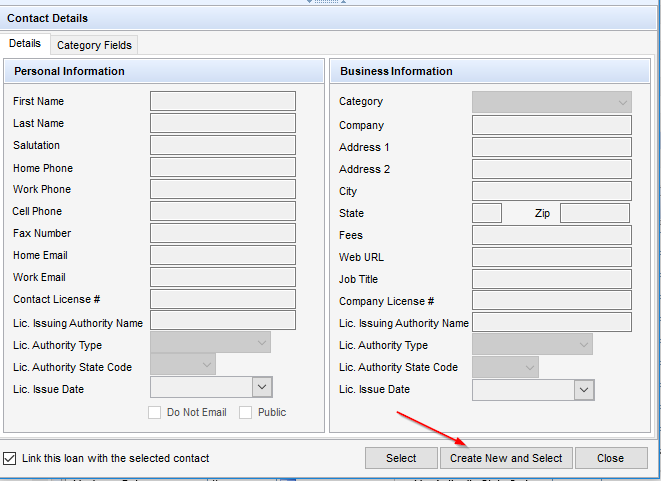This screenshot has height=481, width=661.
Task: Expand business Lic. Authority Type dropdown
Action: (532, 344)
